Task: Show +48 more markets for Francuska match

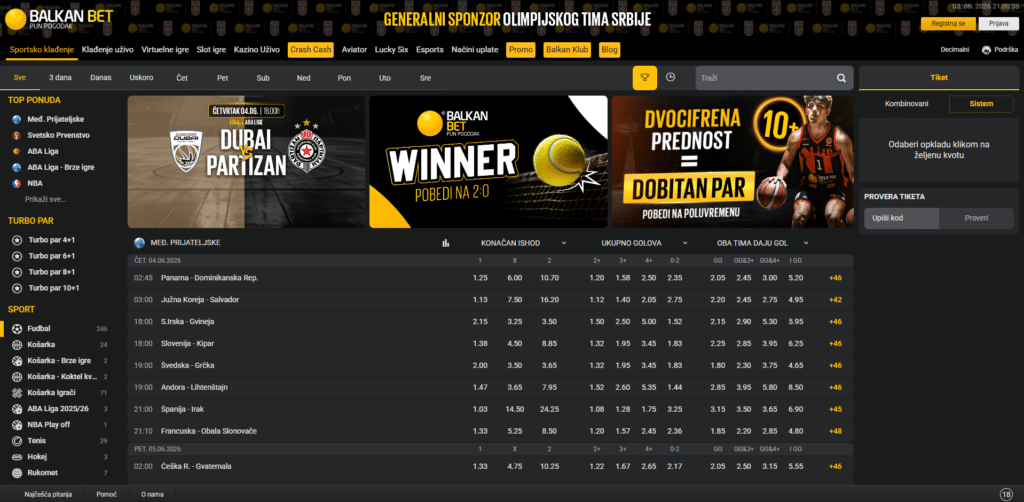Action: [x=835, y=431]
